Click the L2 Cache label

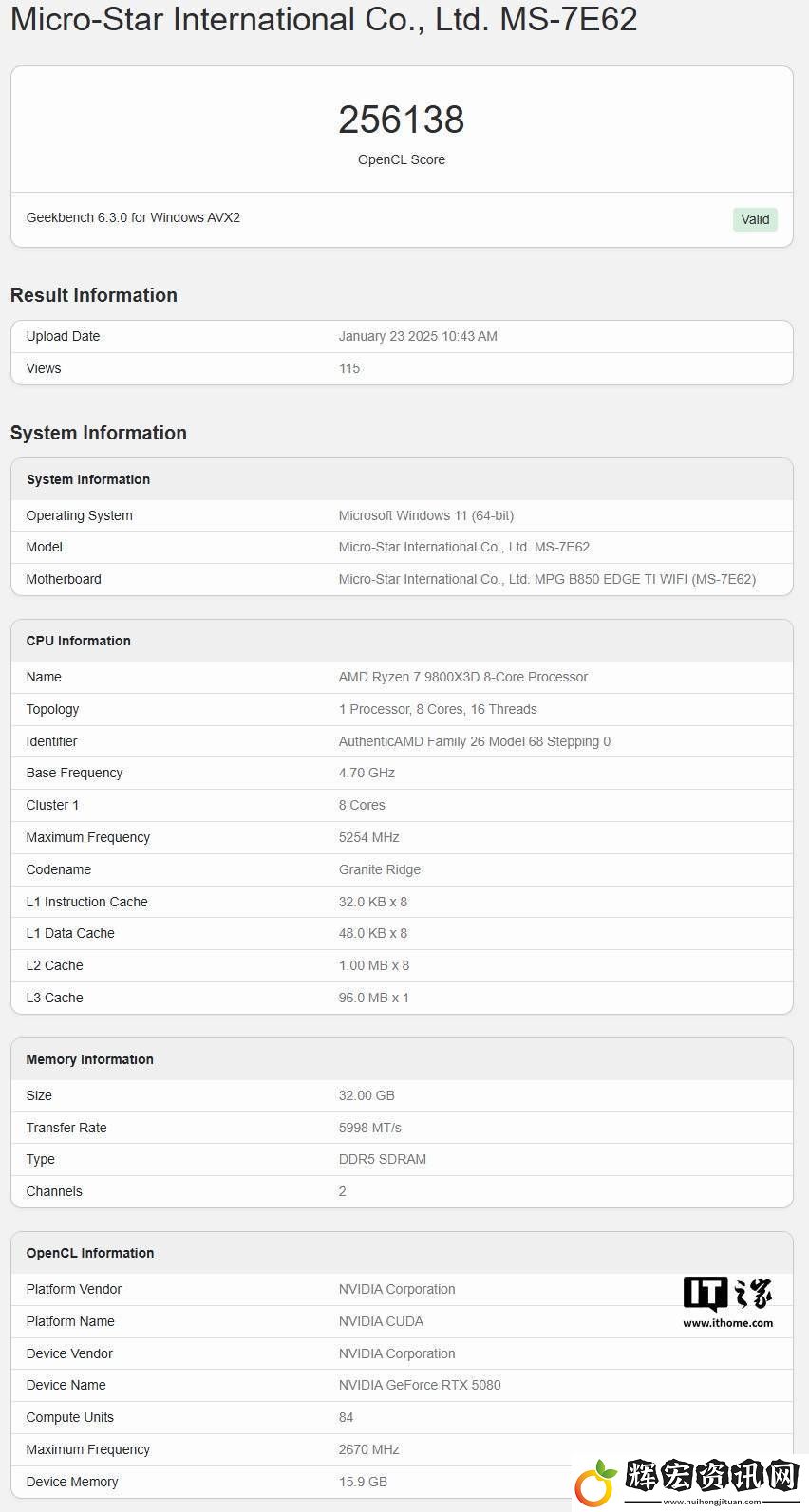[54, 965]
